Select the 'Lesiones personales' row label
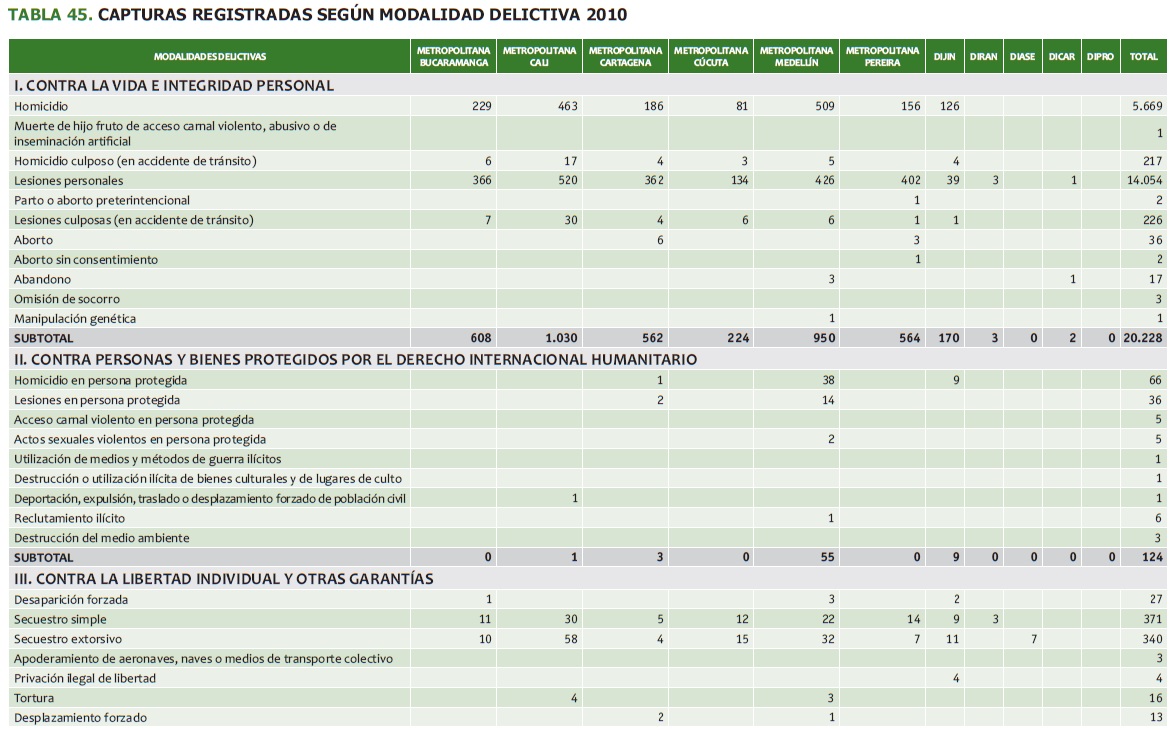 point(69,181)
